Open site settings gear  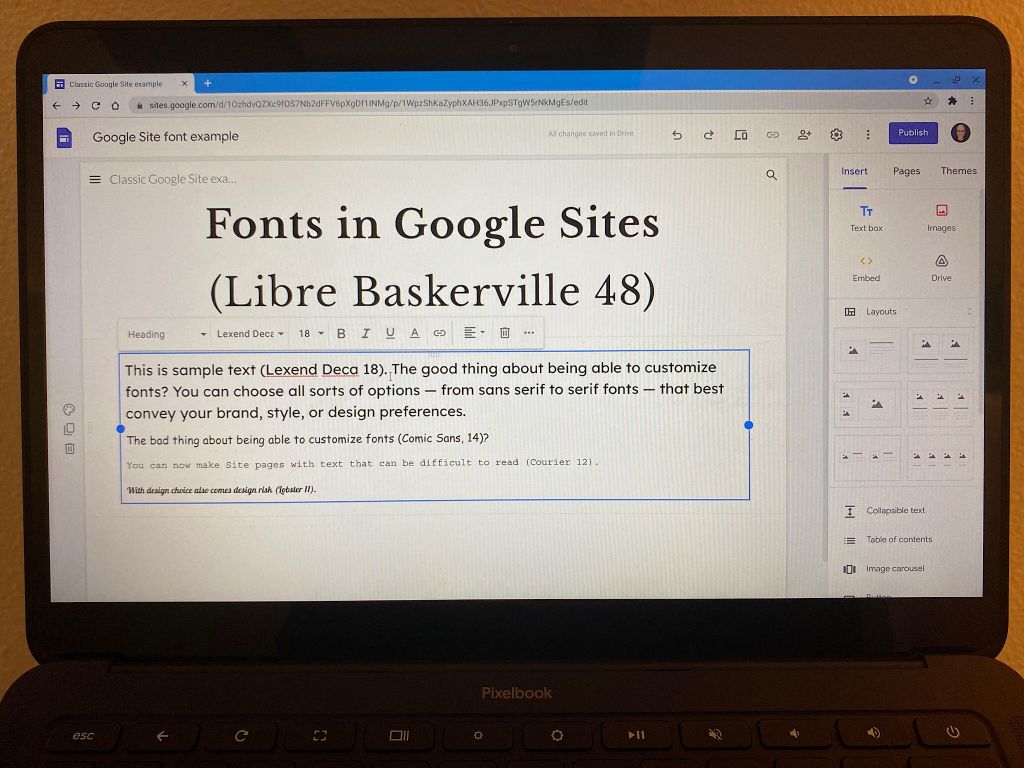point(837,133)
